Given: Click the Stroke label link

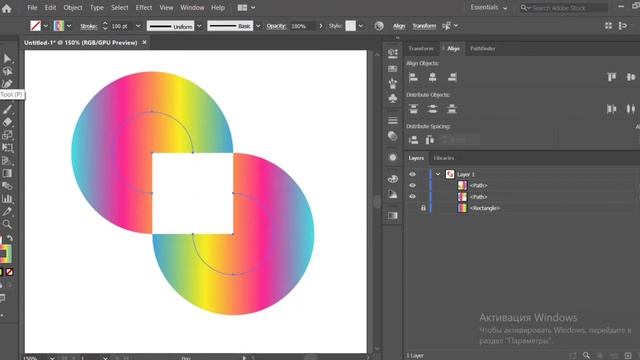Looking at the screenshot, I should 89,26.
